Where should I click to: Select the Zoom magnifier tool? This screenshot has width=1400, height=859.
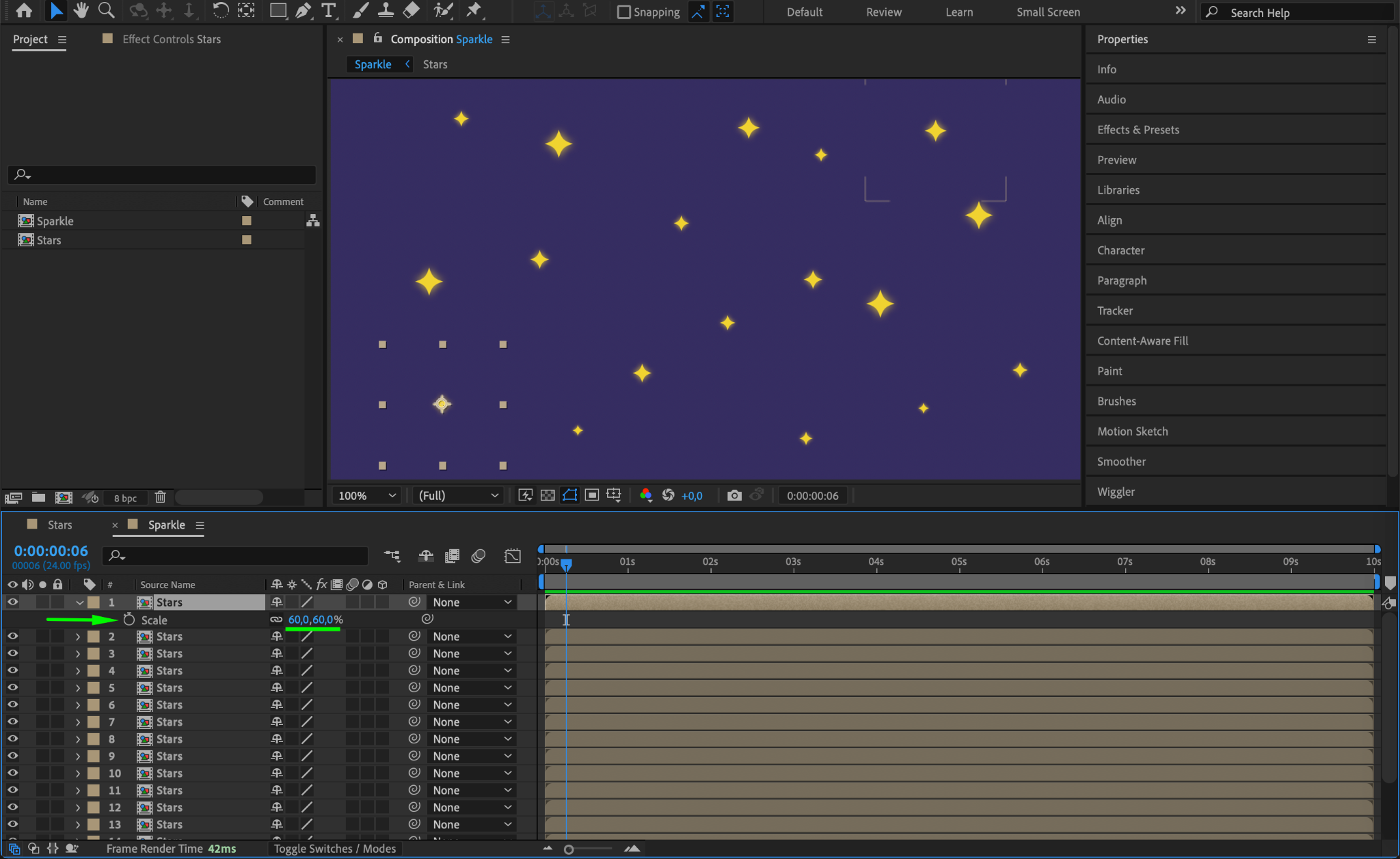point(106,10)
